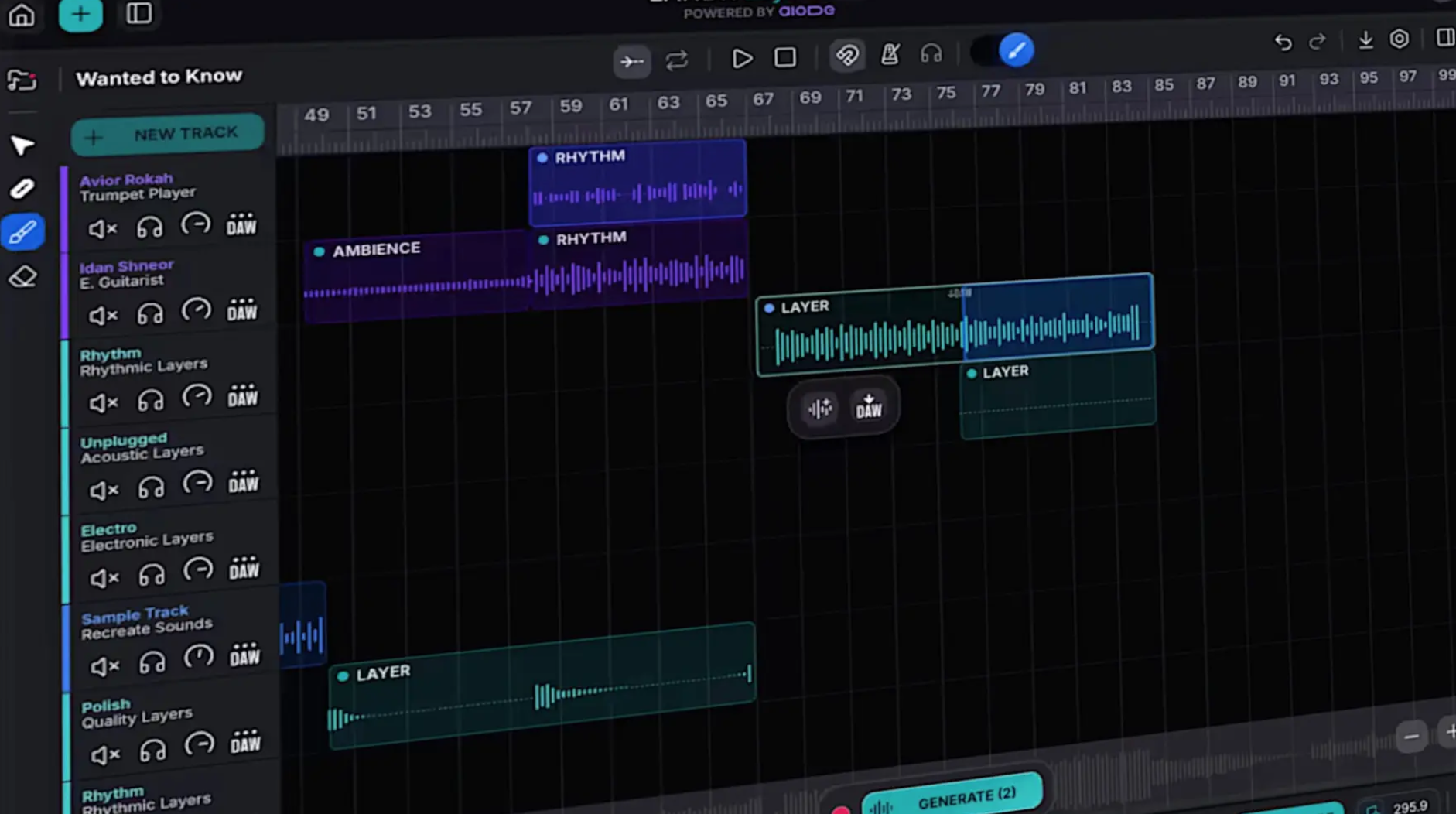This screenshot has width=1456, height=814.
Task: Export the Idan Shneor track to DAW
Action: (242, 310)
